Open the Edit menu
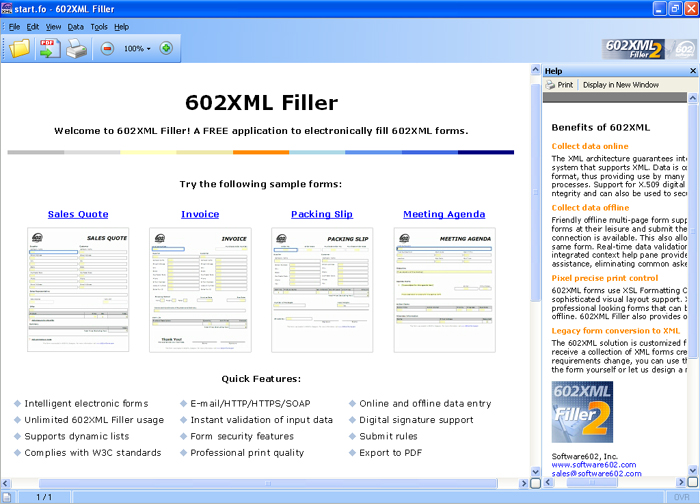Image resolution: width=700 pixels, height=504 pixels. coord(33,27)
